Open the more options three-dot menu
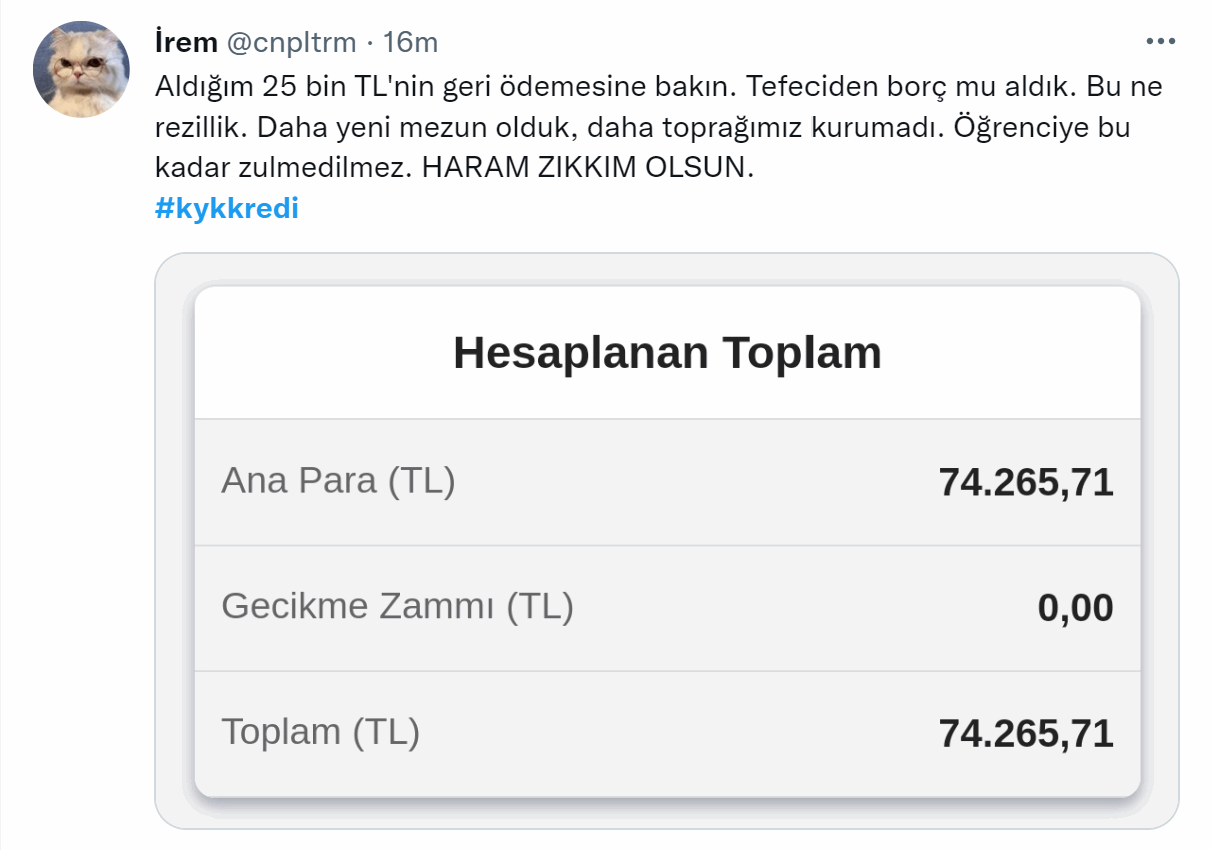Viewport: 1212px width, 850px height. [1160, 42]
